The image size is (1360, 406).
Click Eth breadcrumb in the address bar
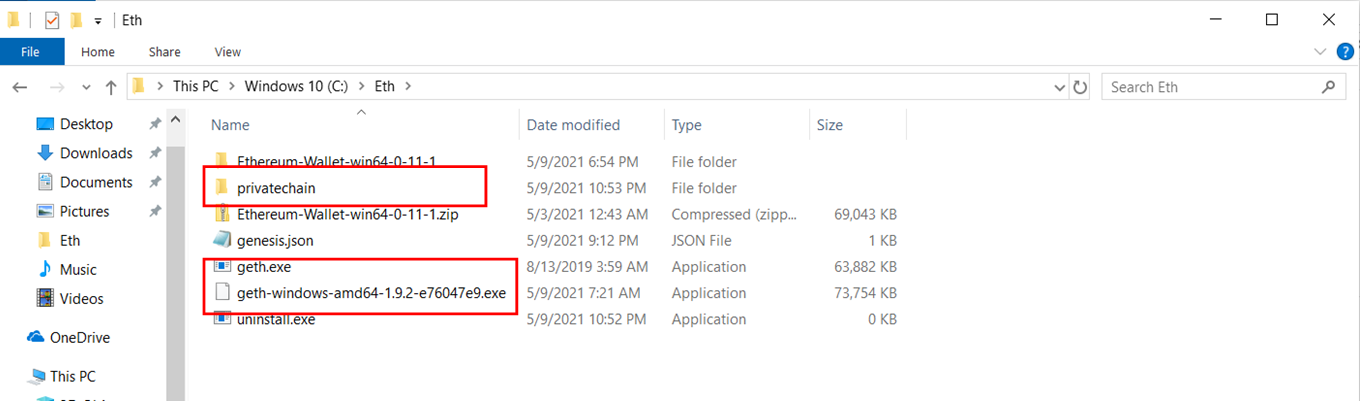click(x=385, y=87)
